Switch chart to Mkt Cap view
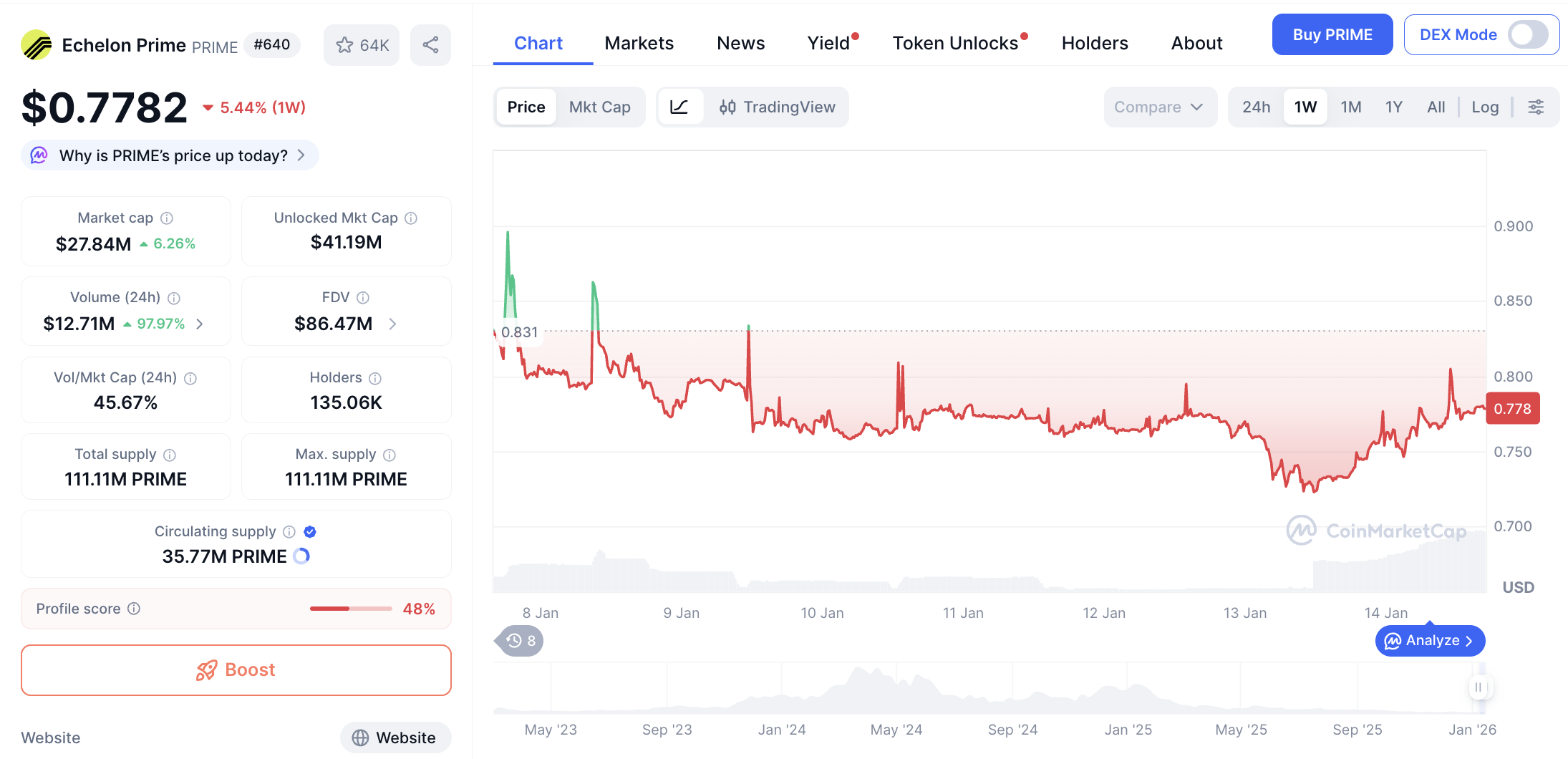This screenshot has width=1568, height=759. 599,107
